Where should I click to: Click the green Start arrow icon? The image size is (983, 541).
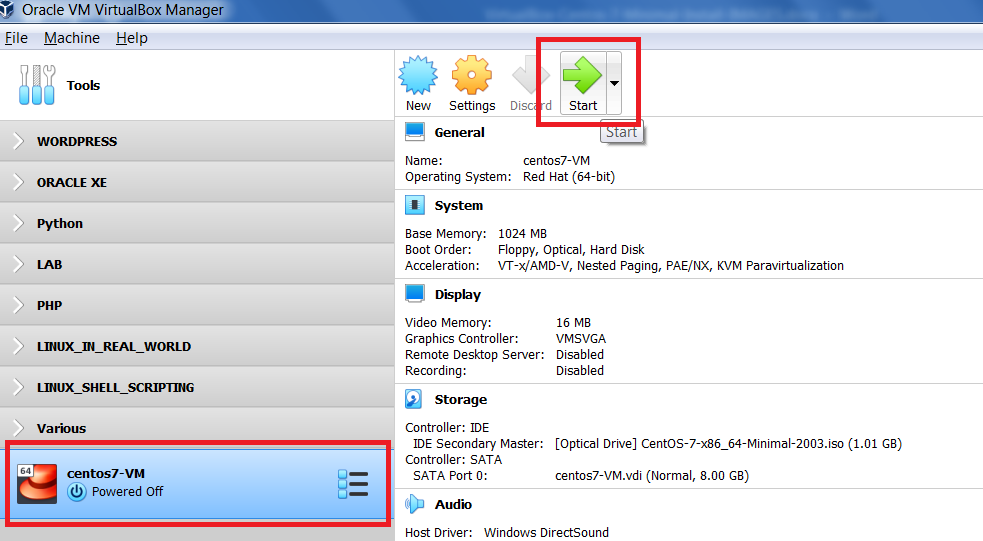tap(582, 76)
